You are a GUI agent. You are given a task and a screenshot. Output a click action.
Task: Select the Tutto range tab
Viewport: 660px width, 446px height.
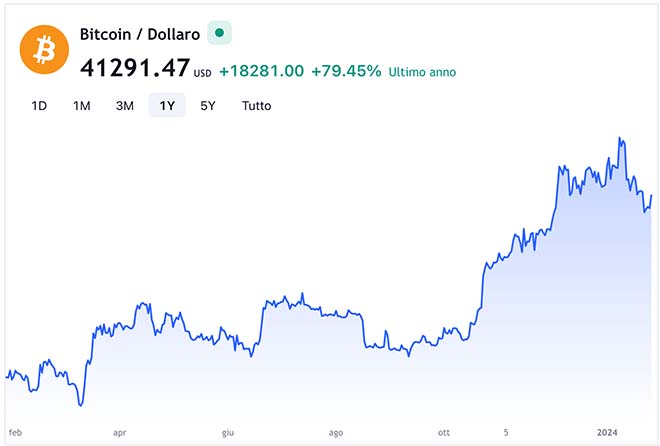pos(256,105)
